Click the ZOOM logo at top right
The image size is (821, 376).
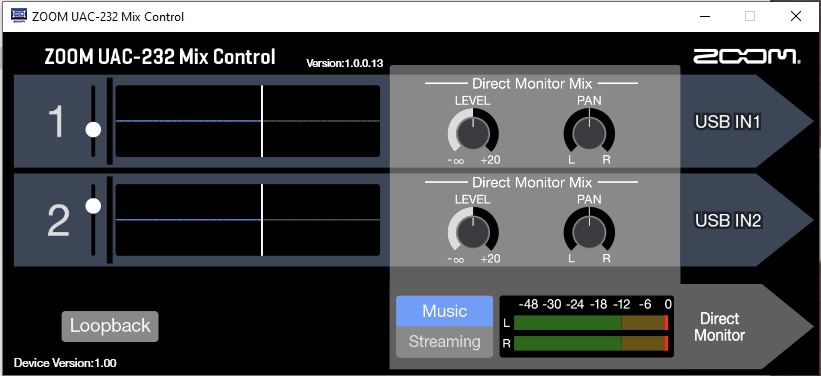(x=747, y=57)
